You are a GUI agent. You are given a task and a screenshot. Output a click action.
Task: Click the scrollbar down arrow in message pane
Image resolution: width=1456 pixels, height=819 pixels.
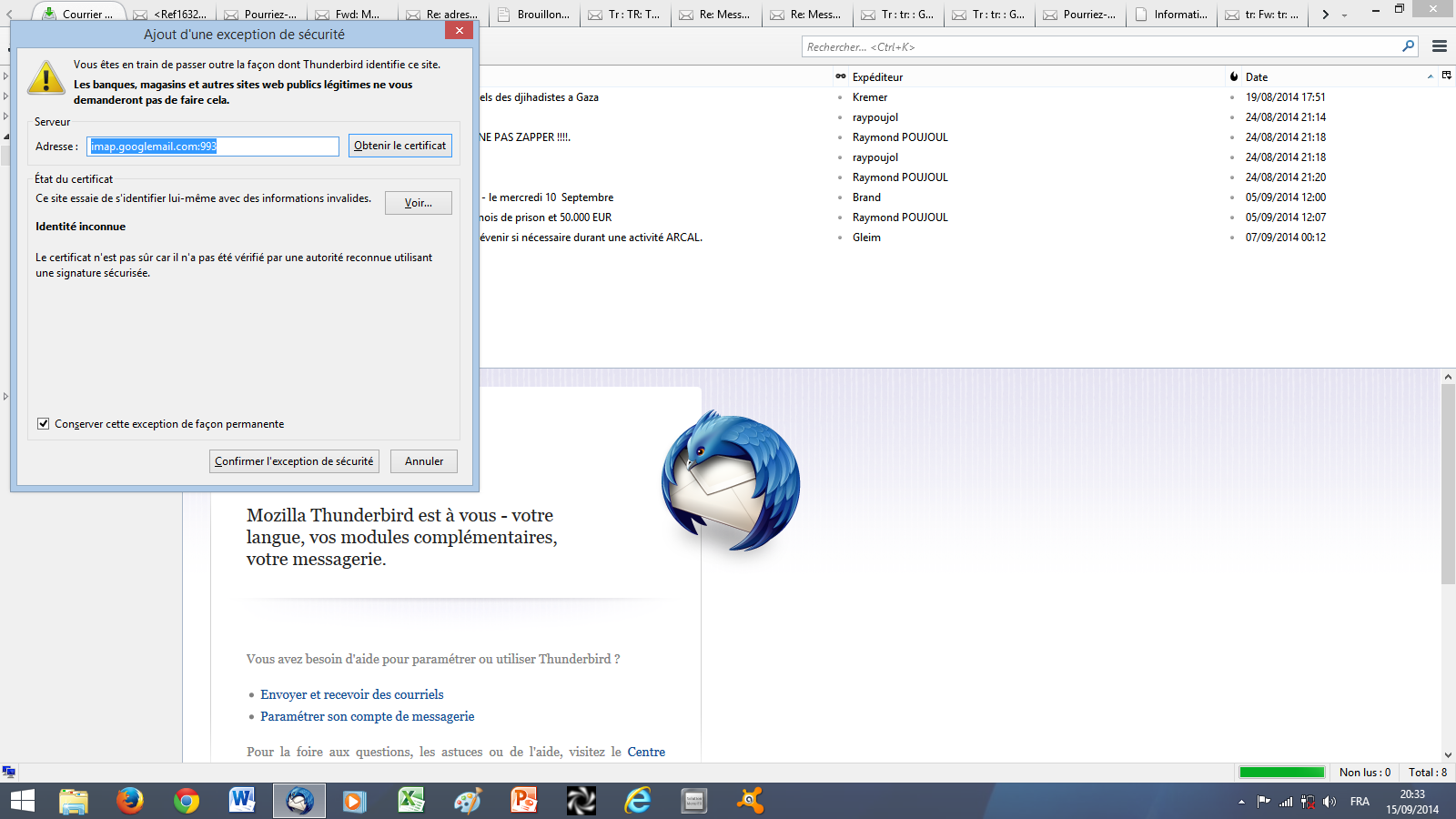[x=1448, y=754]
